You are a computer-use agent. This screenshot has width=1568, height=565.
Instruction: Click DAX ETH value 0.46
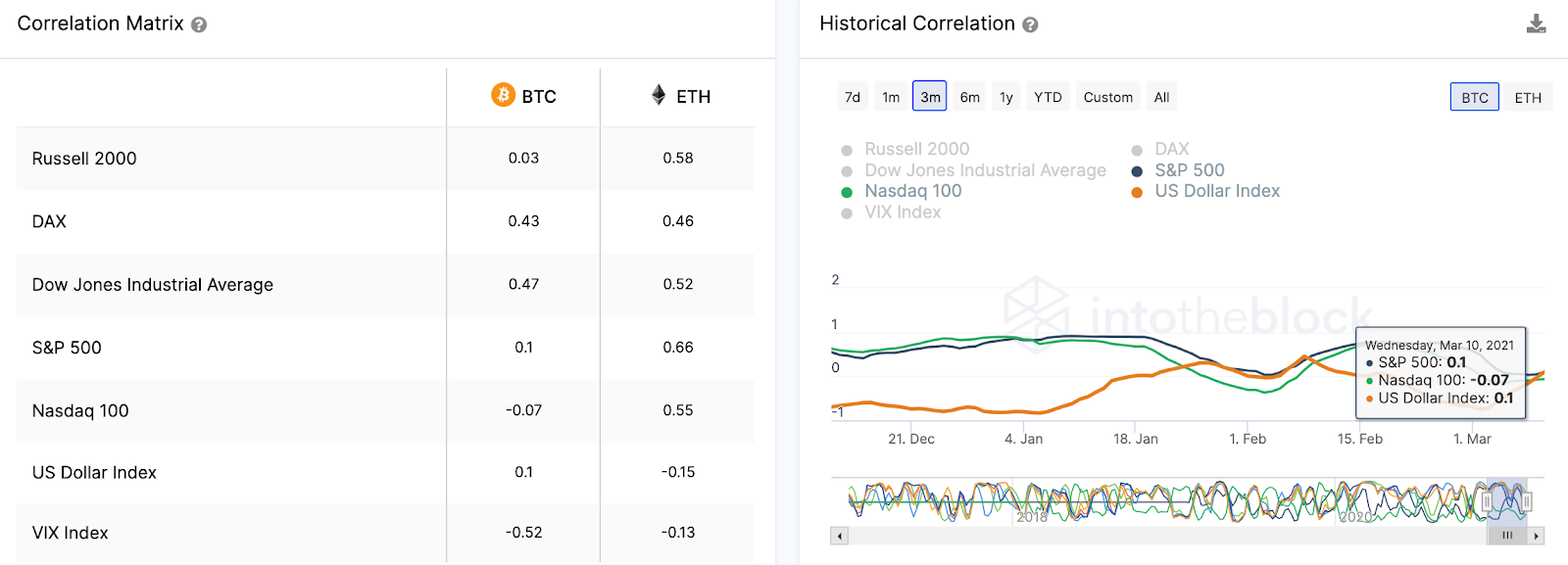tap(678, 221)
